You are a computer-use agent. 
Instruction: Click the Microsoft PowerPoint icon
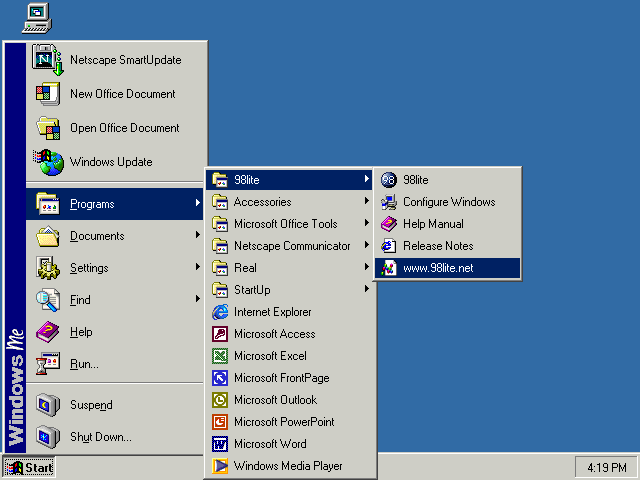pyautogui.click(x=220, y=422)
